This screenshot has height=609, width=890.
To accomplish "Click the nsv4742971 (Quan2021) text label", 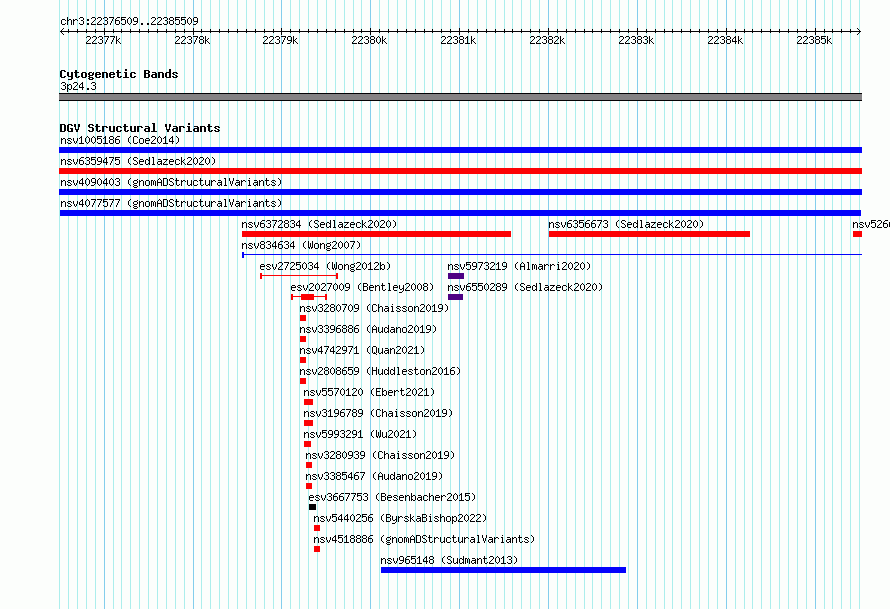I will 362,350.
